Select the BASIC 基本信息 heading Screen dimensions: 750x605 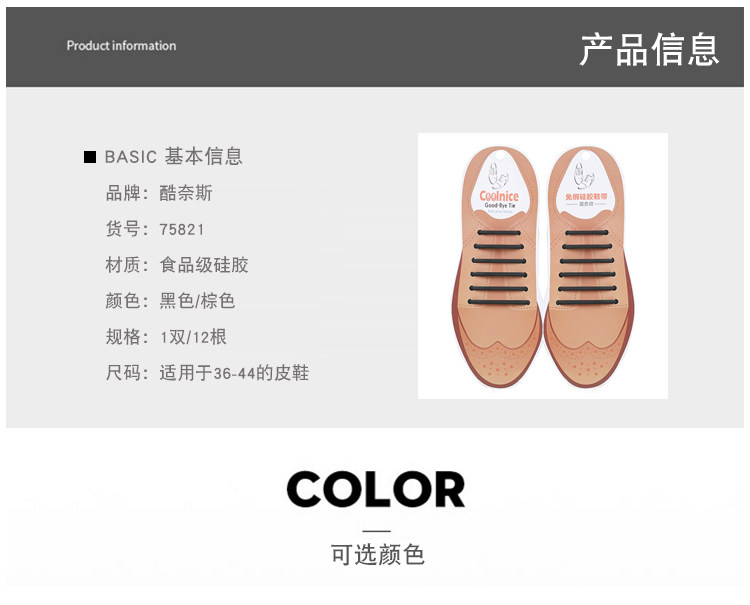(x=174, y=156)
